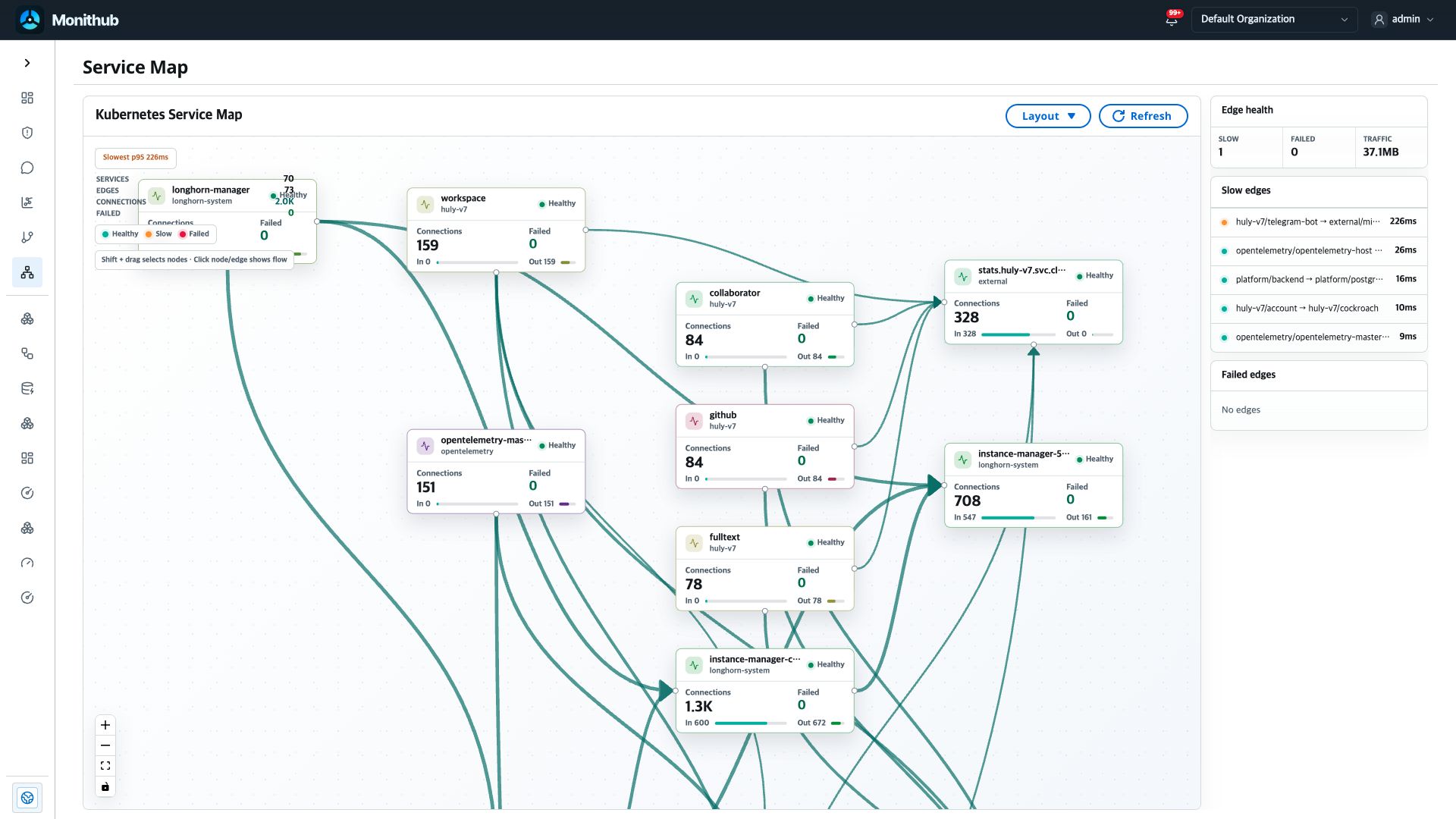1456x819 pixels.
Task: Click the git branch sidebar icon
Action: point(27,237)
